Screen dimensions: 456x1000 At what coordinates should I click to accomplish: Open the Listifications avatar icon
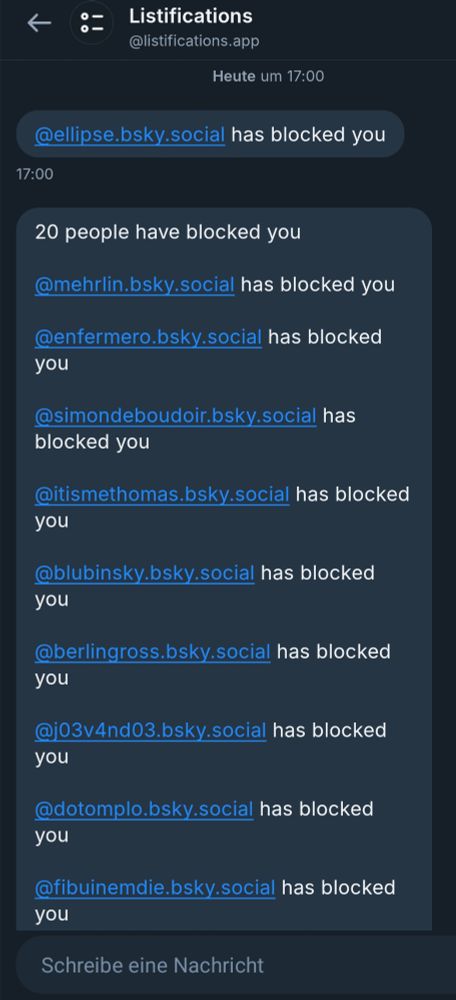(x=91, y=24)
